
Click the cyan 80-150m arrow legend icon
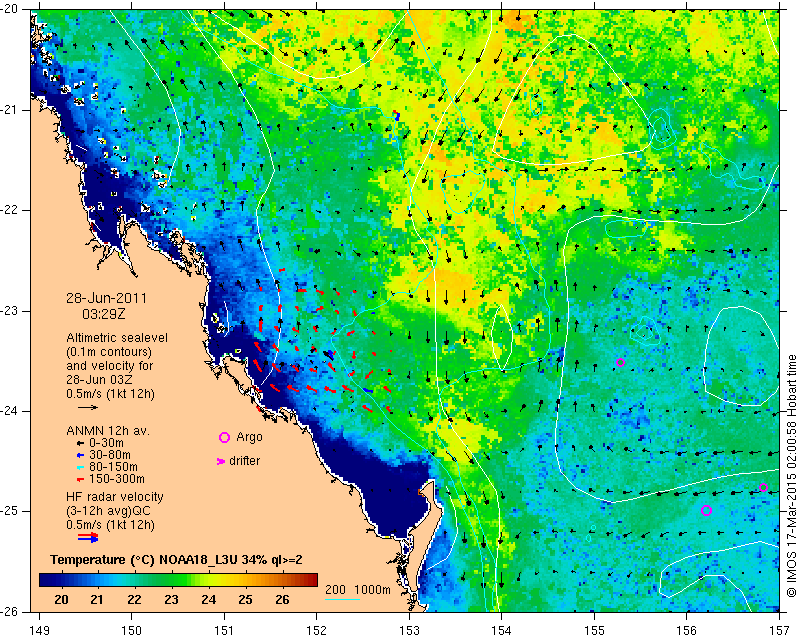[x=80, y=467]
